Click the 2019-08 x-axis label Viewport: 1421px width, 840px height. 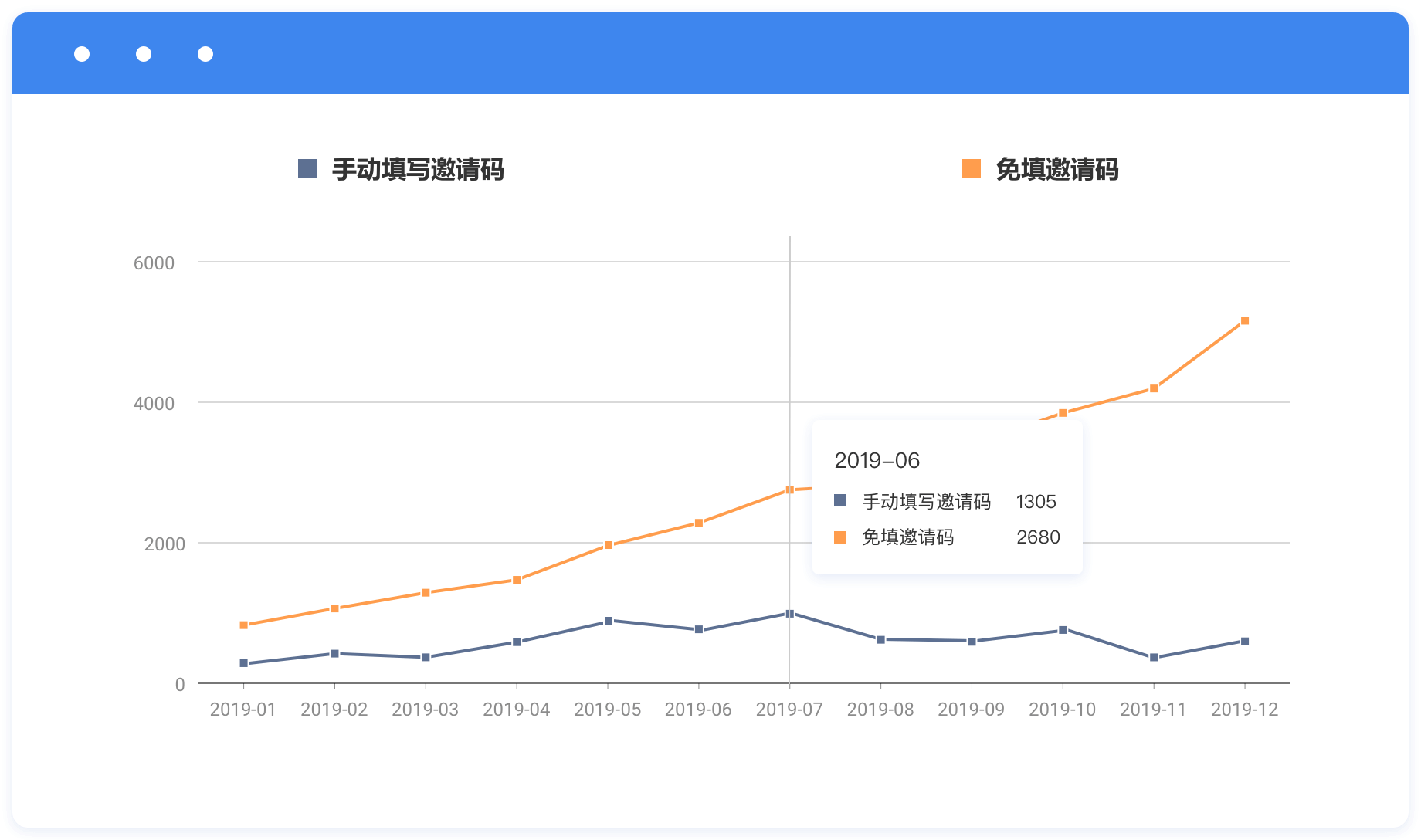click(x=880, y=710)
